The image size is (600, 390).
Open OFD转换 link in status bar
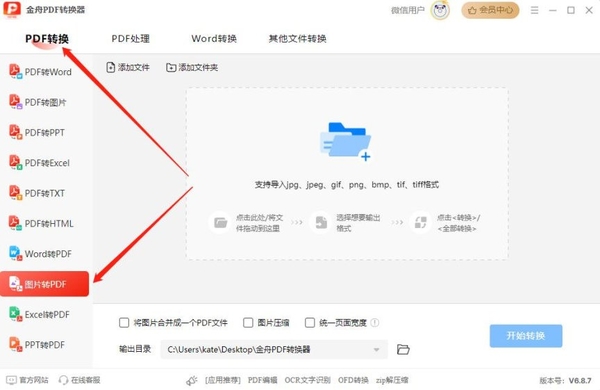(353, 380)
